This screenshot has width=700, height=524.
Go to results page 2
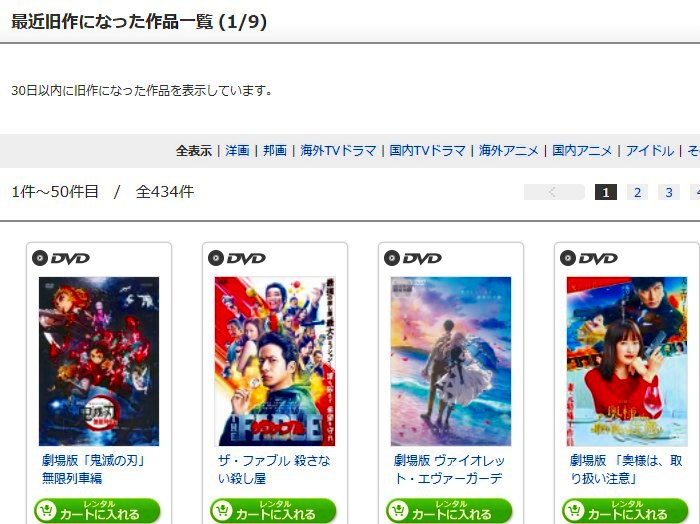pos(637,192)
